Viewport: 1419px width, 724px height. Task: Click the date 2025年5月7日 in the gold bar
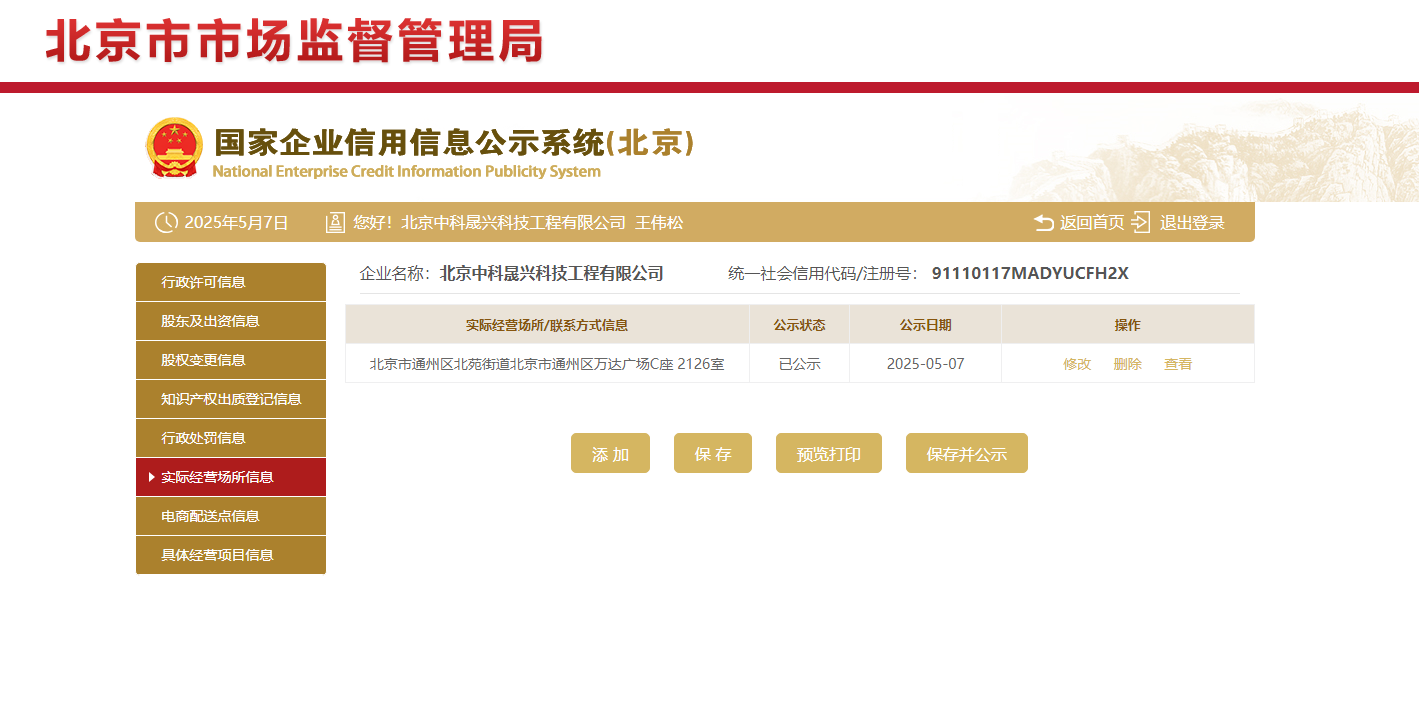coord(236,222)
